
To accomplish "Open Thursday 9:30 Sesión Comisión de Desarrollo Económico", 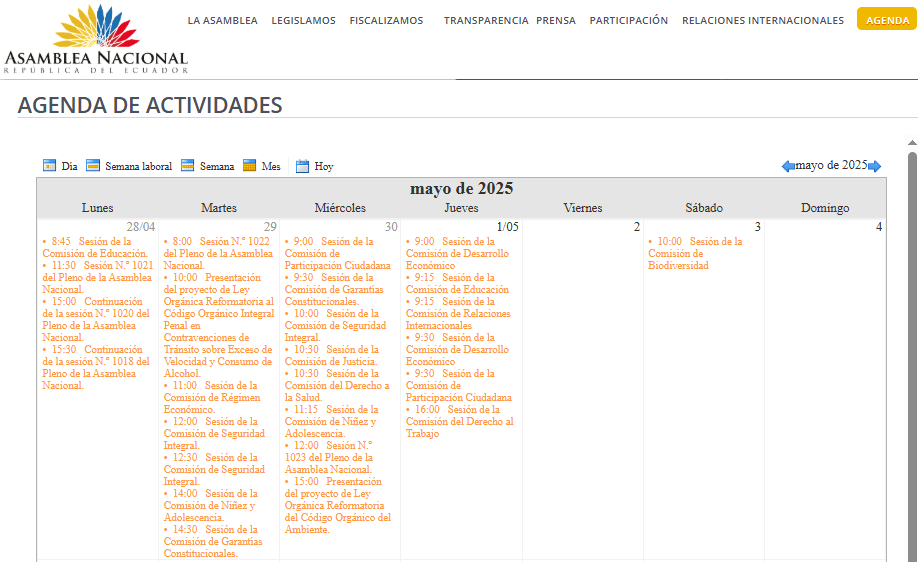I will click(457, 349).
